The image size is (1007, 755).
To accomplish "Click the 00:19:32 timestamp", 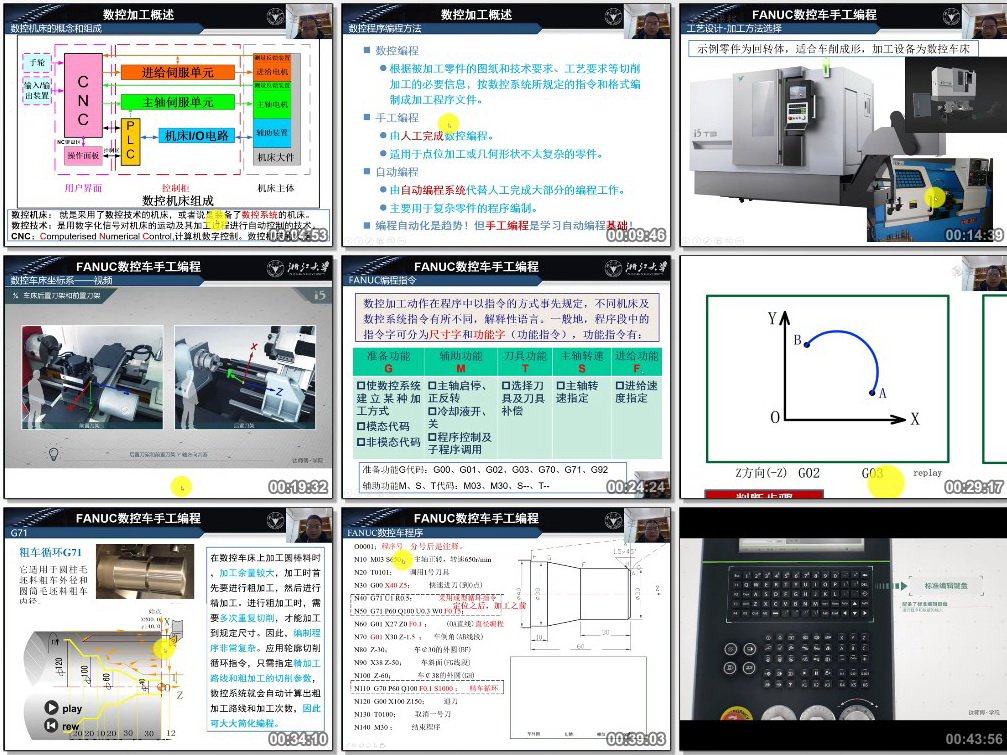I will (297, 487).
